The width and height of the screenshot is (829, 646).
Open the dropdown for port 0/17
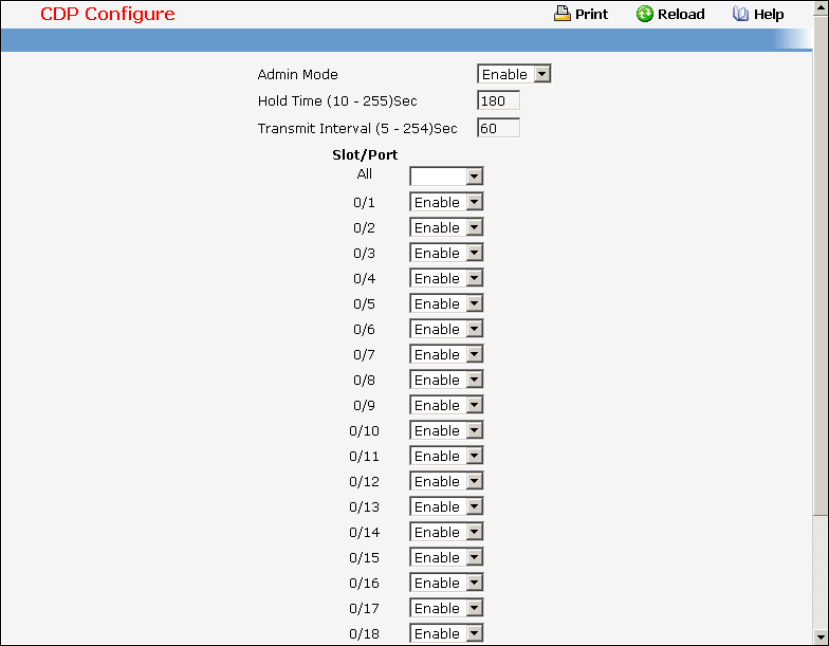pyautogui.click(x=446, y=608)
